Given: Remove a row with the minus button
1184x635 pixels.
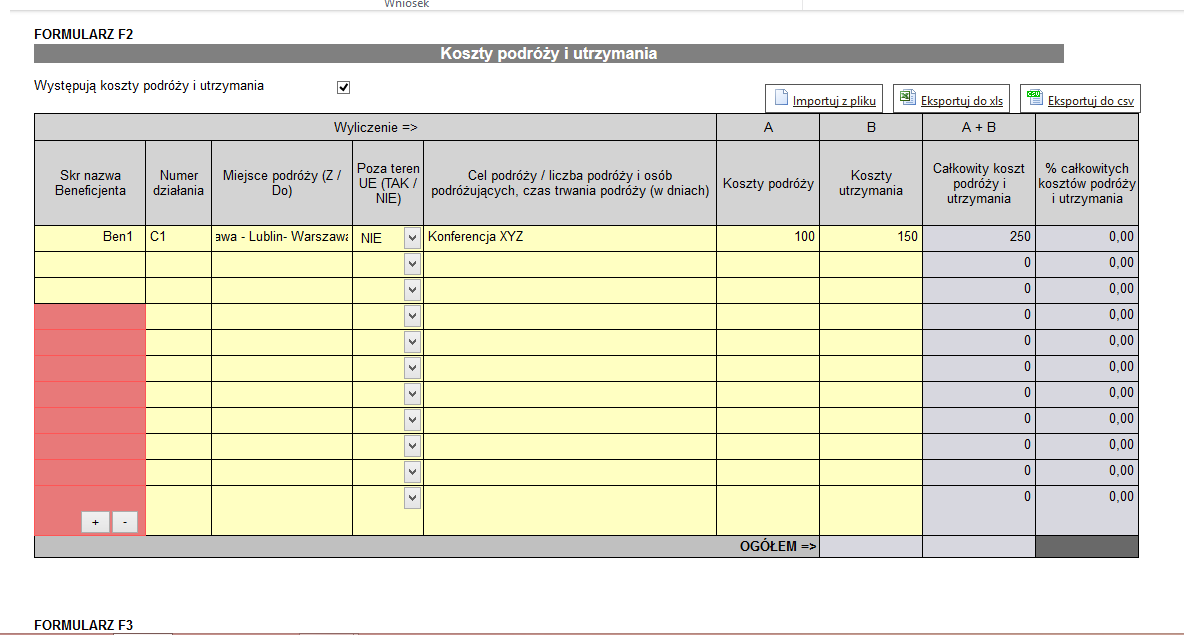Looking at the screenshot, I should coord(125,522).
